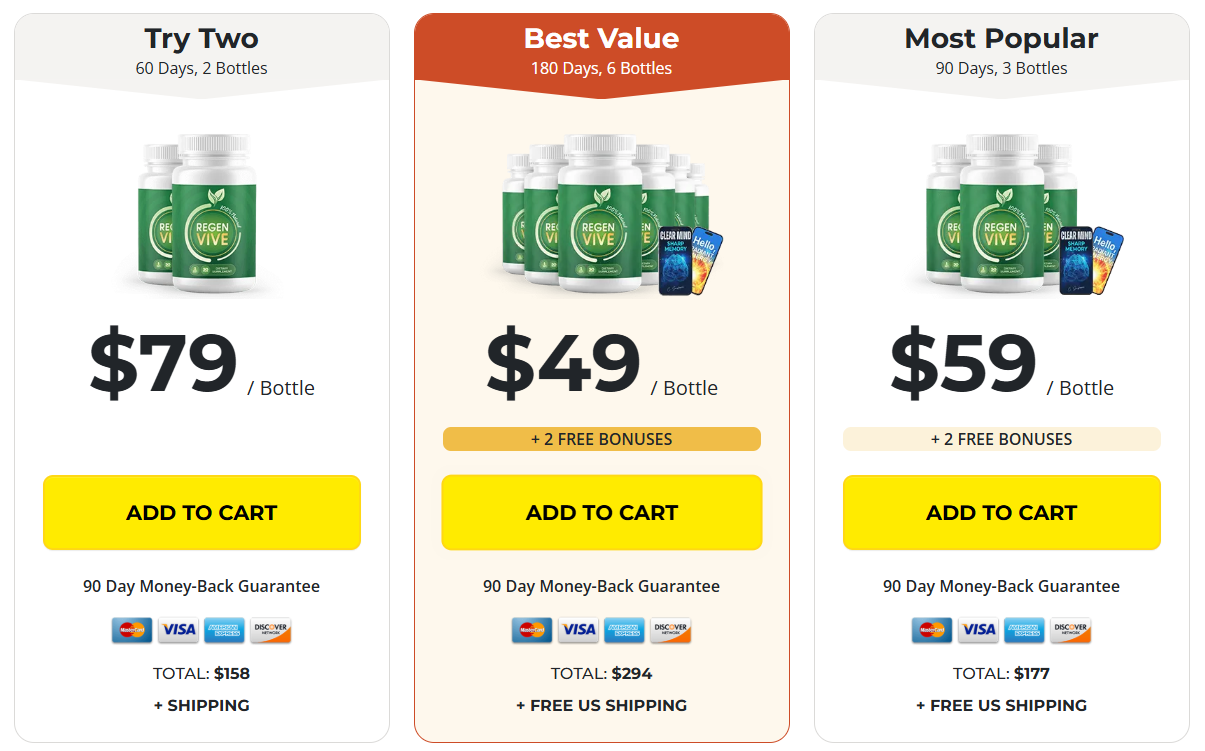Viewport: 1205px width, 751px height.
Task: Click the Visa icon under Try Two
Action: [178, 630]
